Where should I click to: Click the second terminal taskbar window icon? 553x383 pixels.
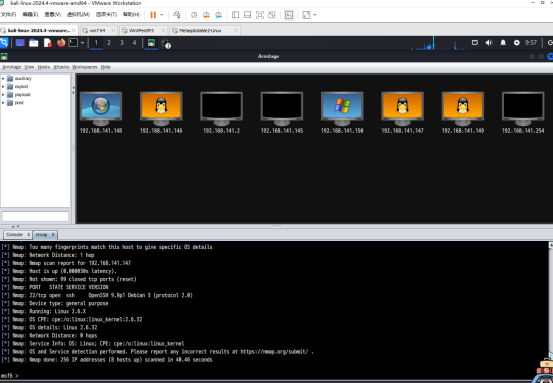[x=166, y=43]
